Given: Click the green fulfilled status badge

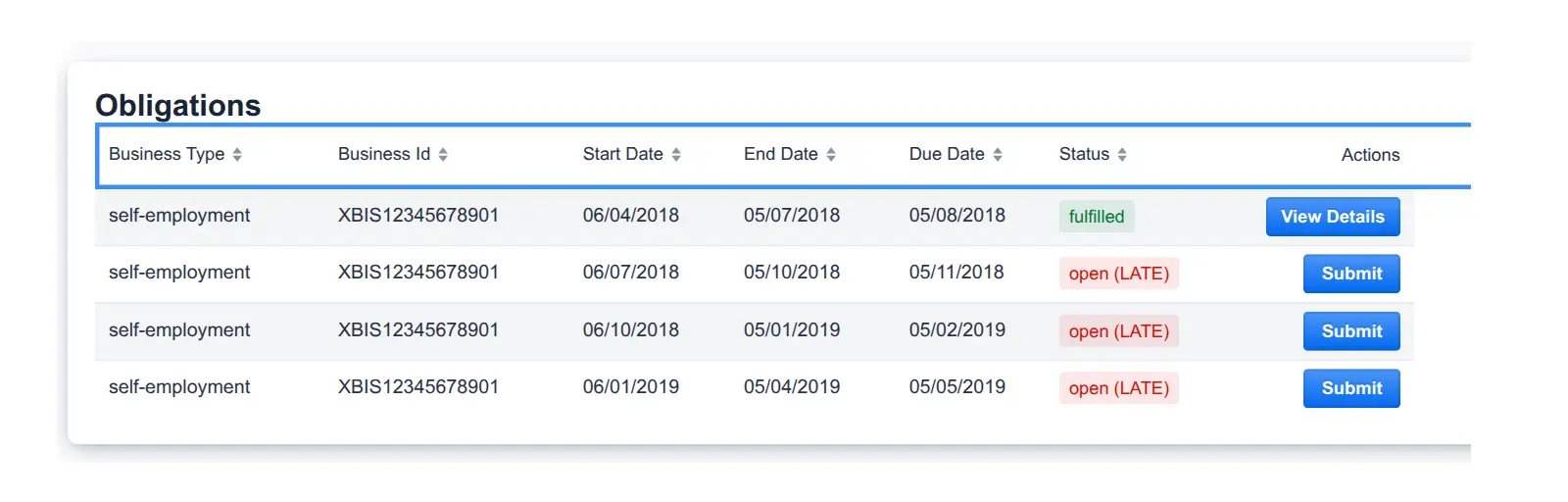Looking at the screenshot, I should coord(1096,217).
